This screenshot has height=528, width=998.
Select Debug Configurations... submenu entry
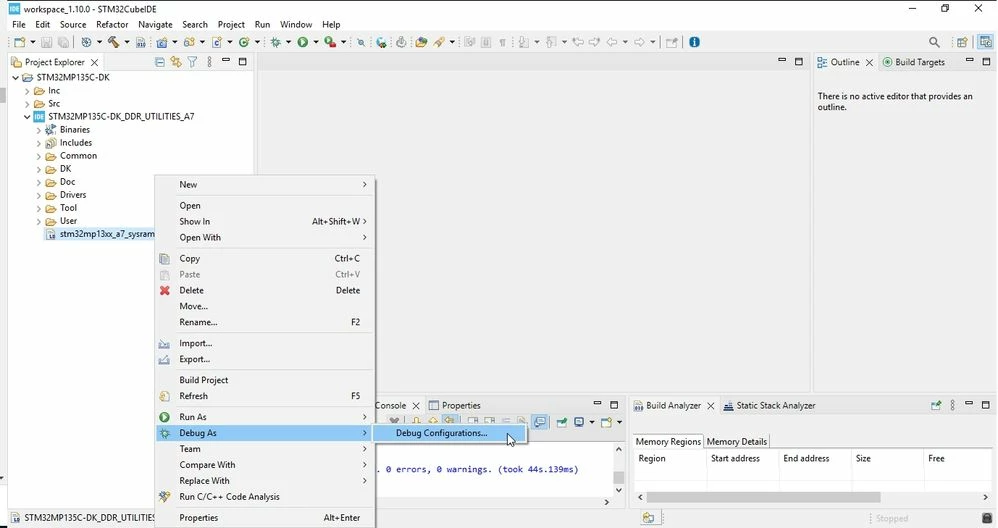click(449, 433)
